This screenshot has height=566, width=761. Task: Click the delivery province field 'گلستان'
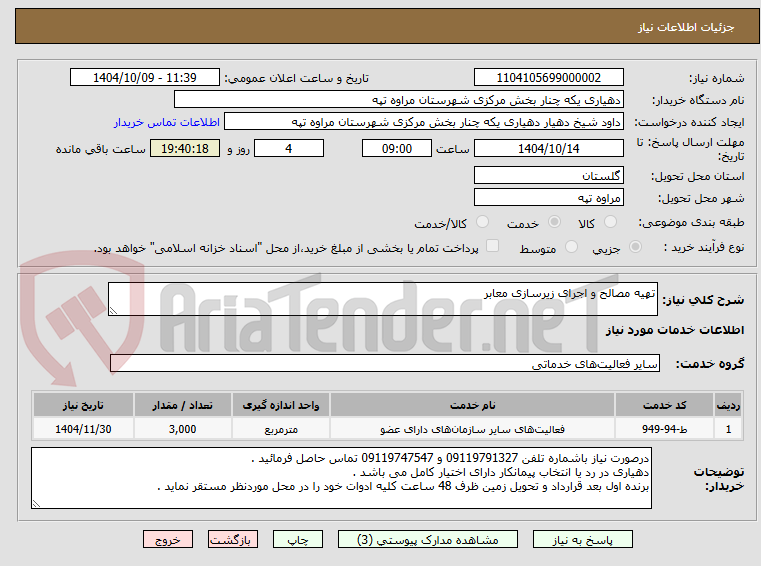point(548,175)
